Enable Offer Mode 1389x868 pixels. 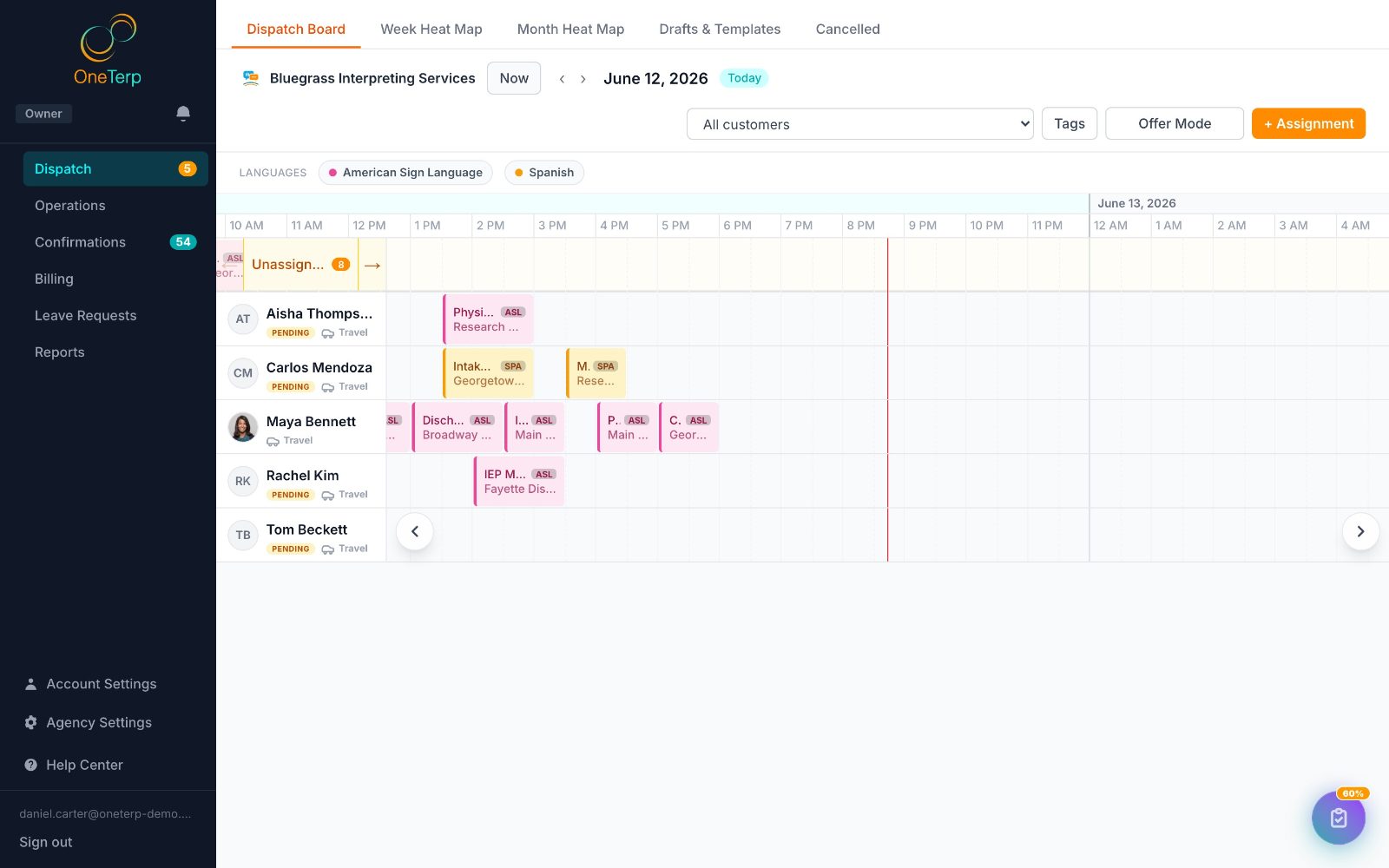[1175, 123]
